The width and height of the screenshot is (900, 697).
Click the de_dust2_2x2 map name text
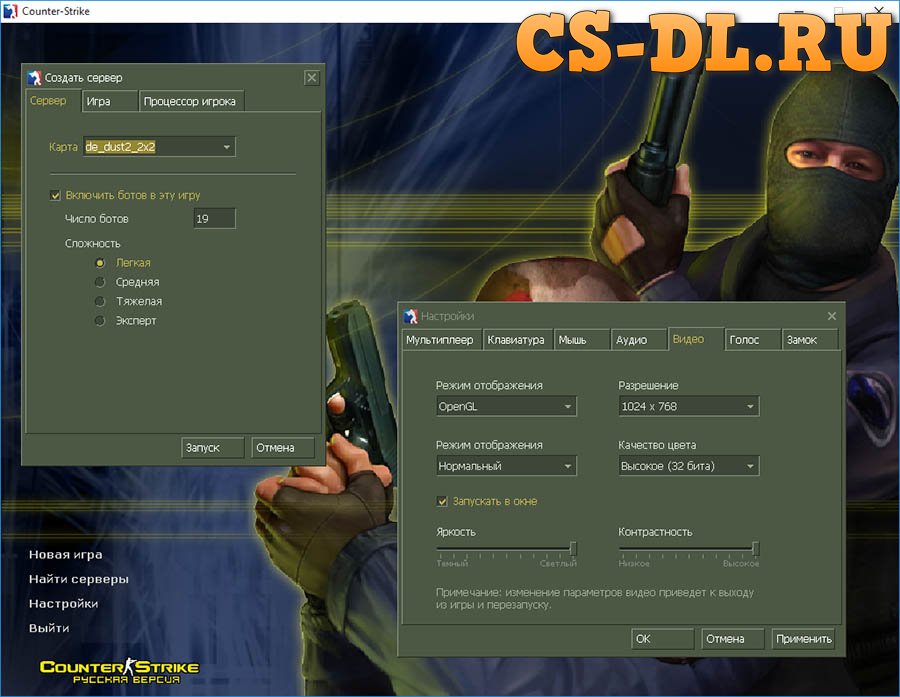point(120,147)
